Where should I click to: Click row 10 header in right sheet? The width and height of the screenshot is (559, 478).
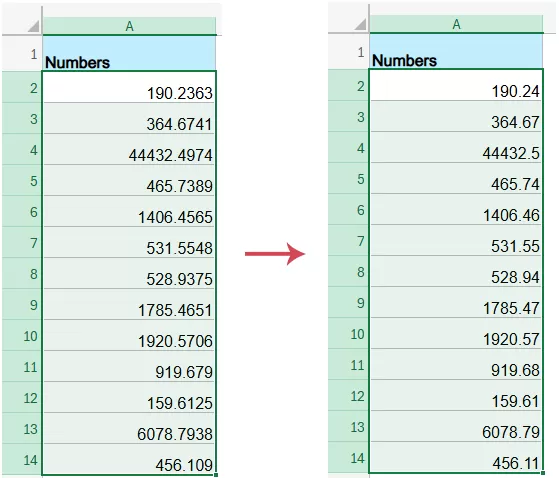coord(349,333)
